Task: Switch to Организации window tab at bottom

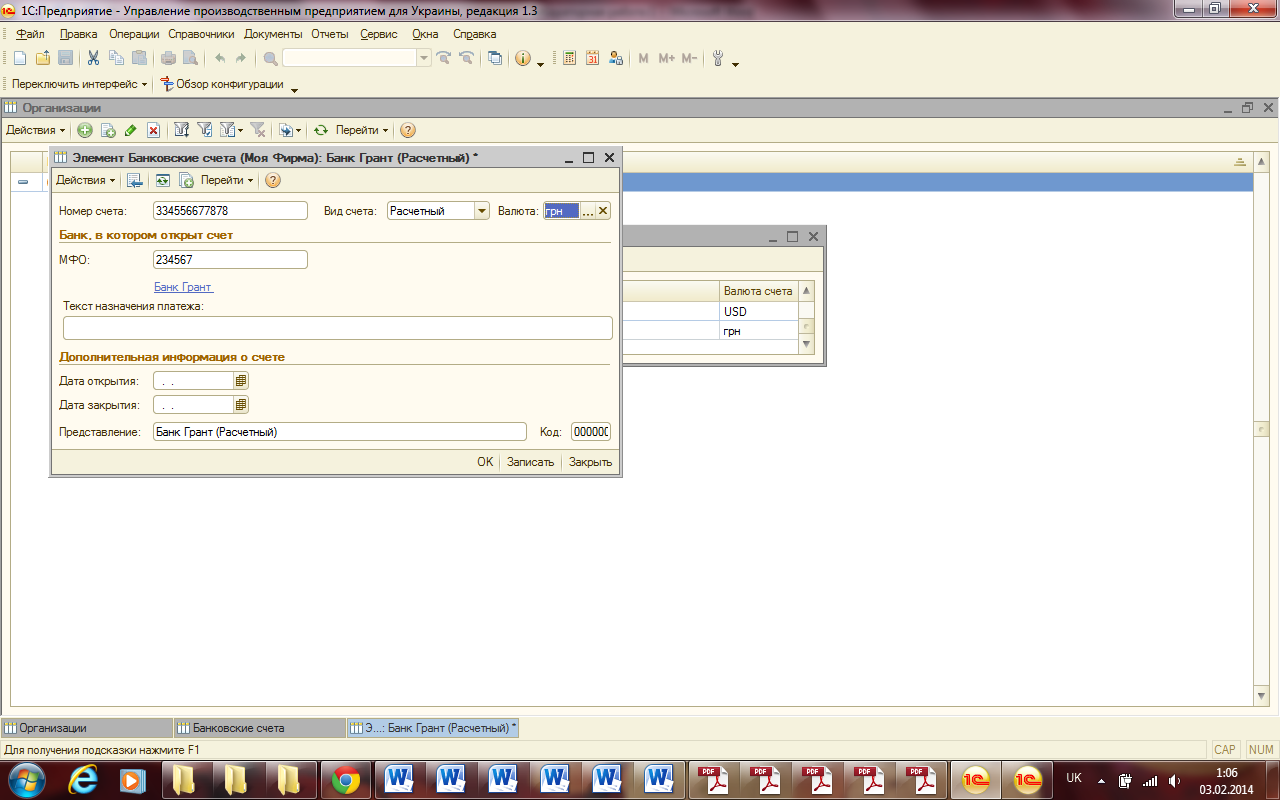Action: tap(86, 728)
